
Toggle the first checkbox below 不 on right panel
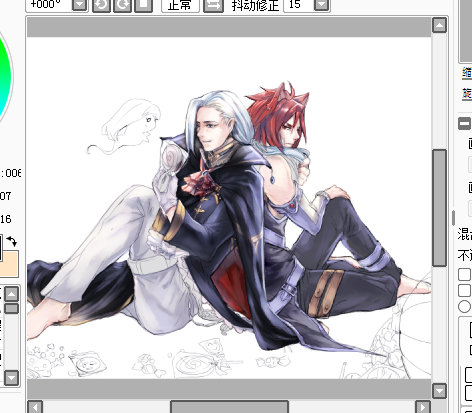tap(464, 275)
